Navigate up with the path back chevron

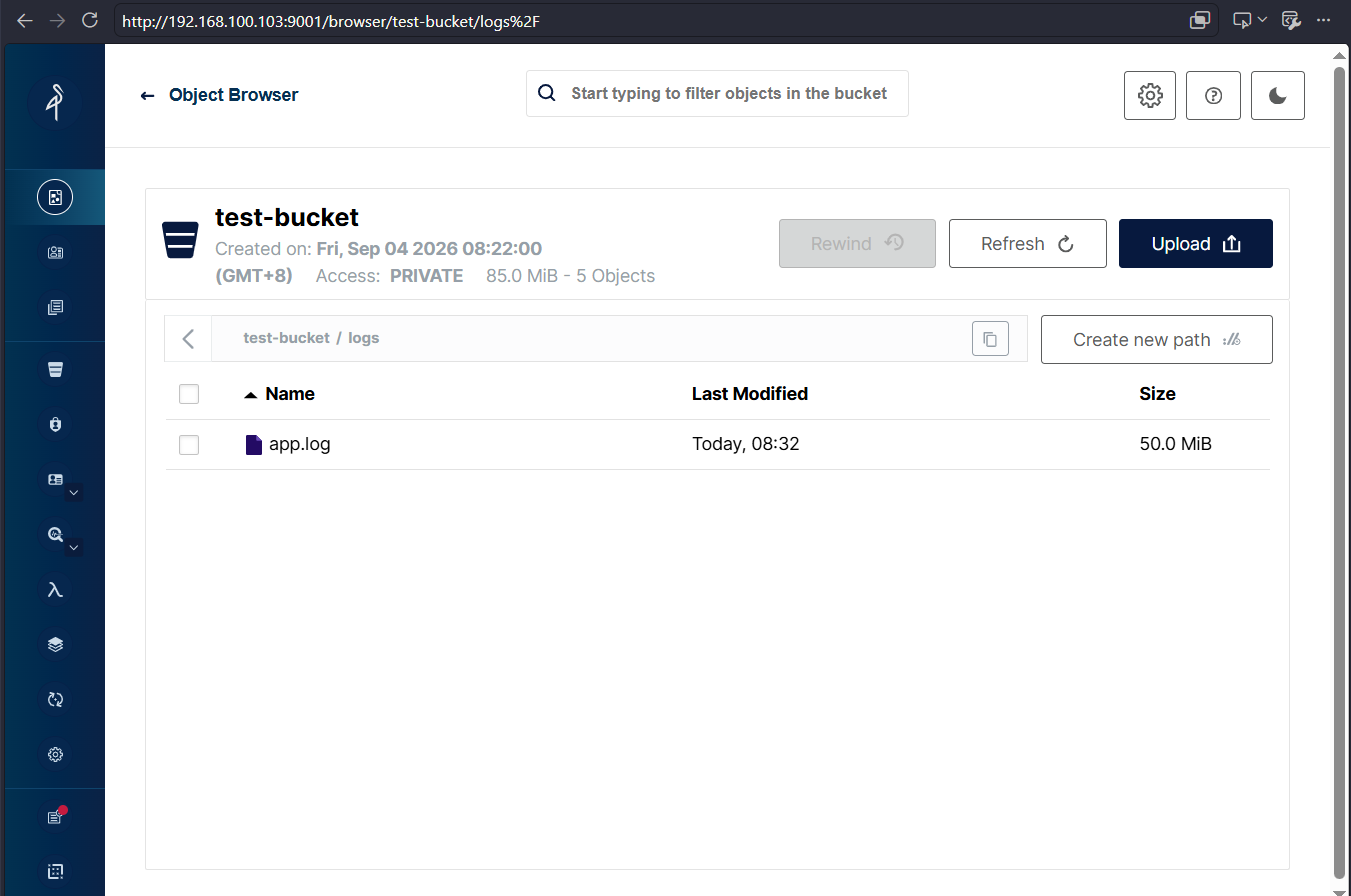tap(188, 339)
